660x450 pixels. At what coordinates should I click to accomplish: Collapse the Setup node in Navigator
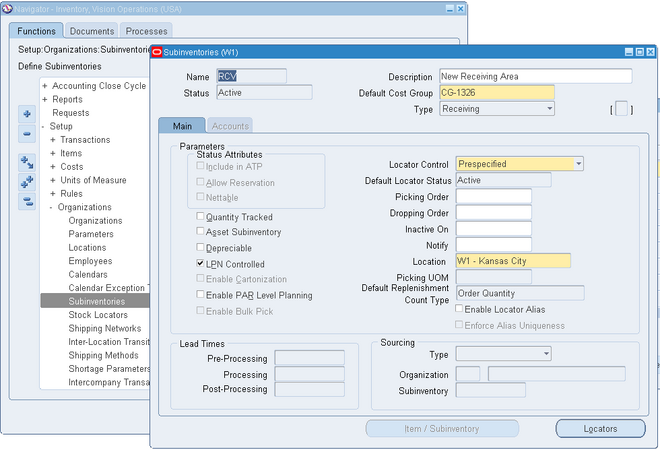43,126
